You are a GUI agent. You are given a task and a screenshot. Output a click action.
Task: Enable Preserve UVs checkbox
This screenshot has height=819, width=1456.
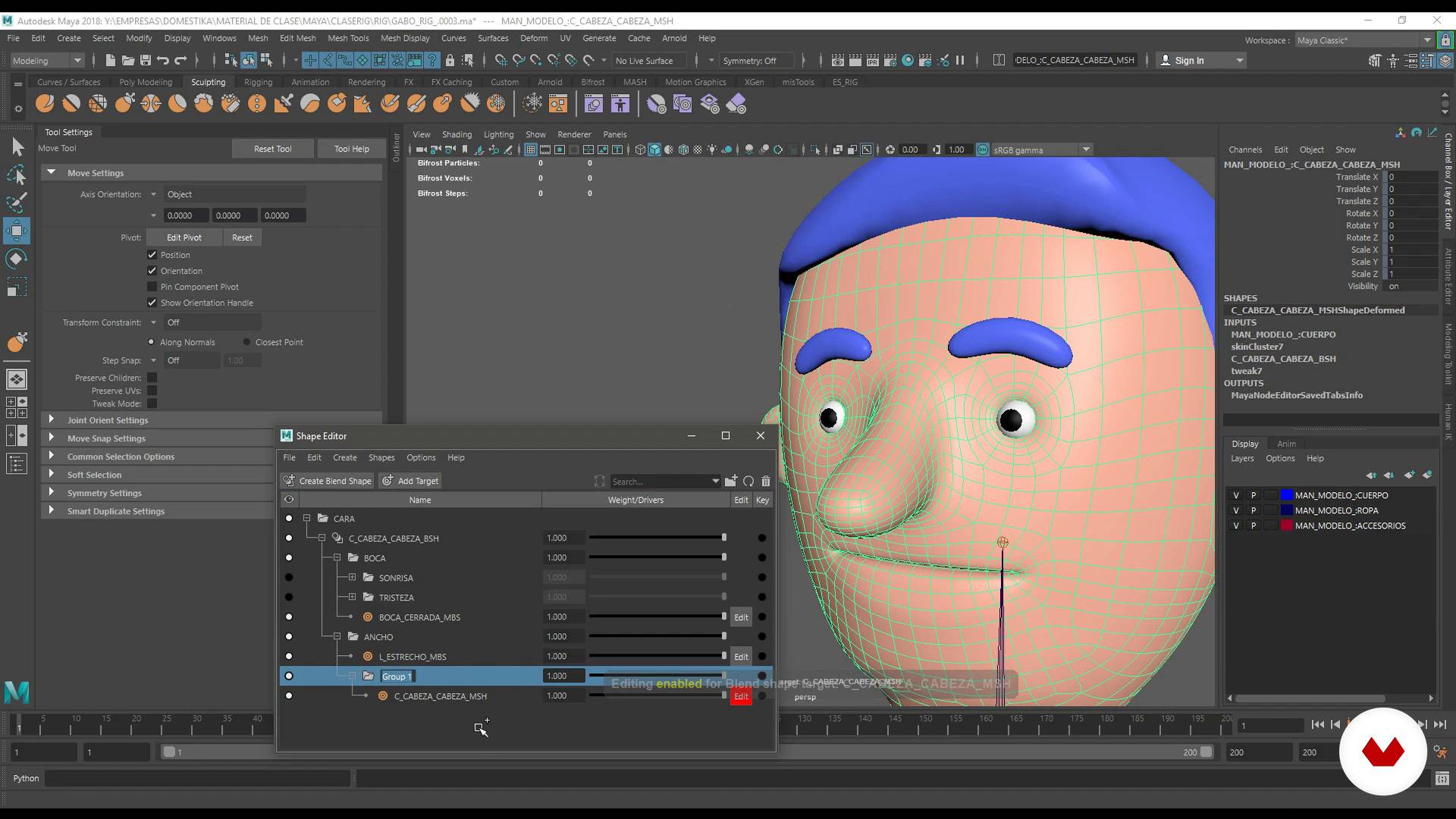(152, 391)
